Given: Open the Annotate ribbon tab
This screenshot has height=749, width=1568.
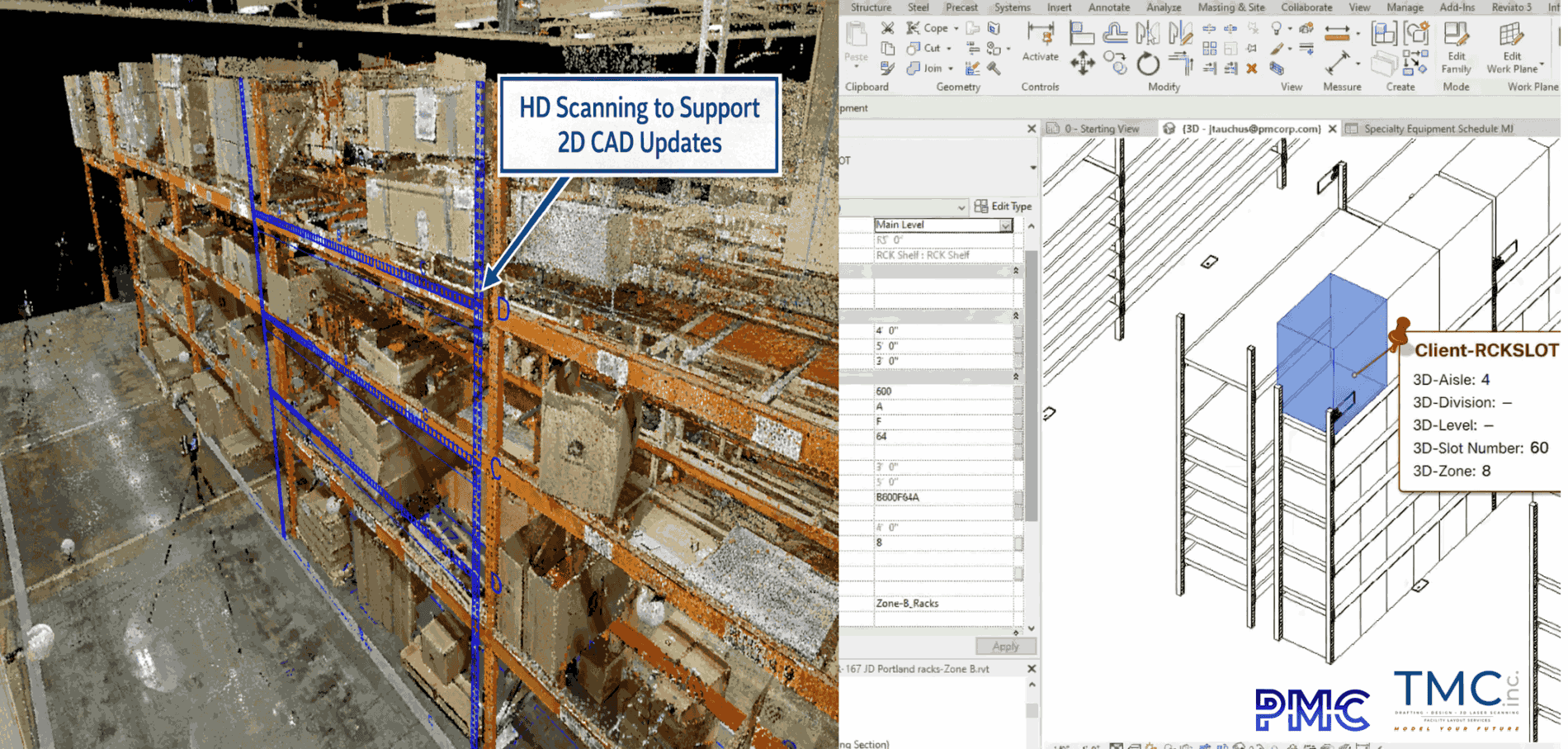Looking at the screenshot, I should coord(1108,7).
